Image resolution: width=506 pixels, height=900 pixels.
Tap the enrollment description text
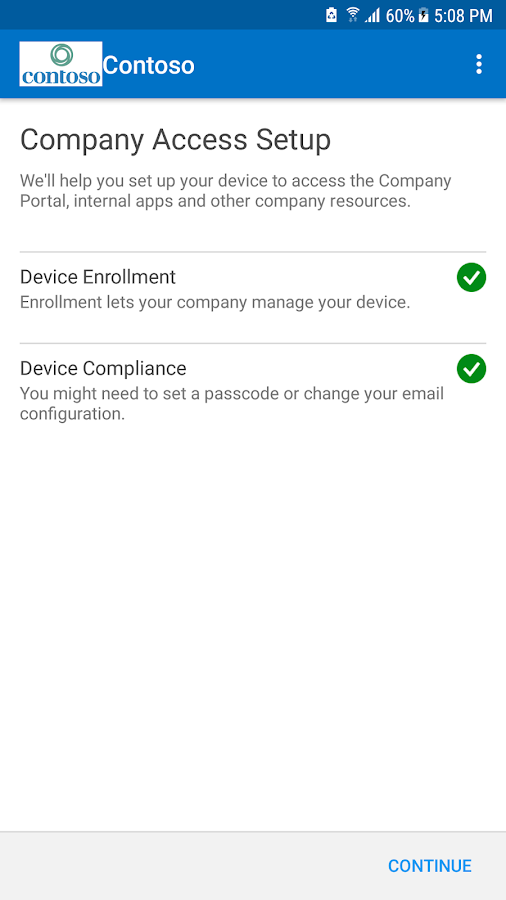tap(215, 302)
